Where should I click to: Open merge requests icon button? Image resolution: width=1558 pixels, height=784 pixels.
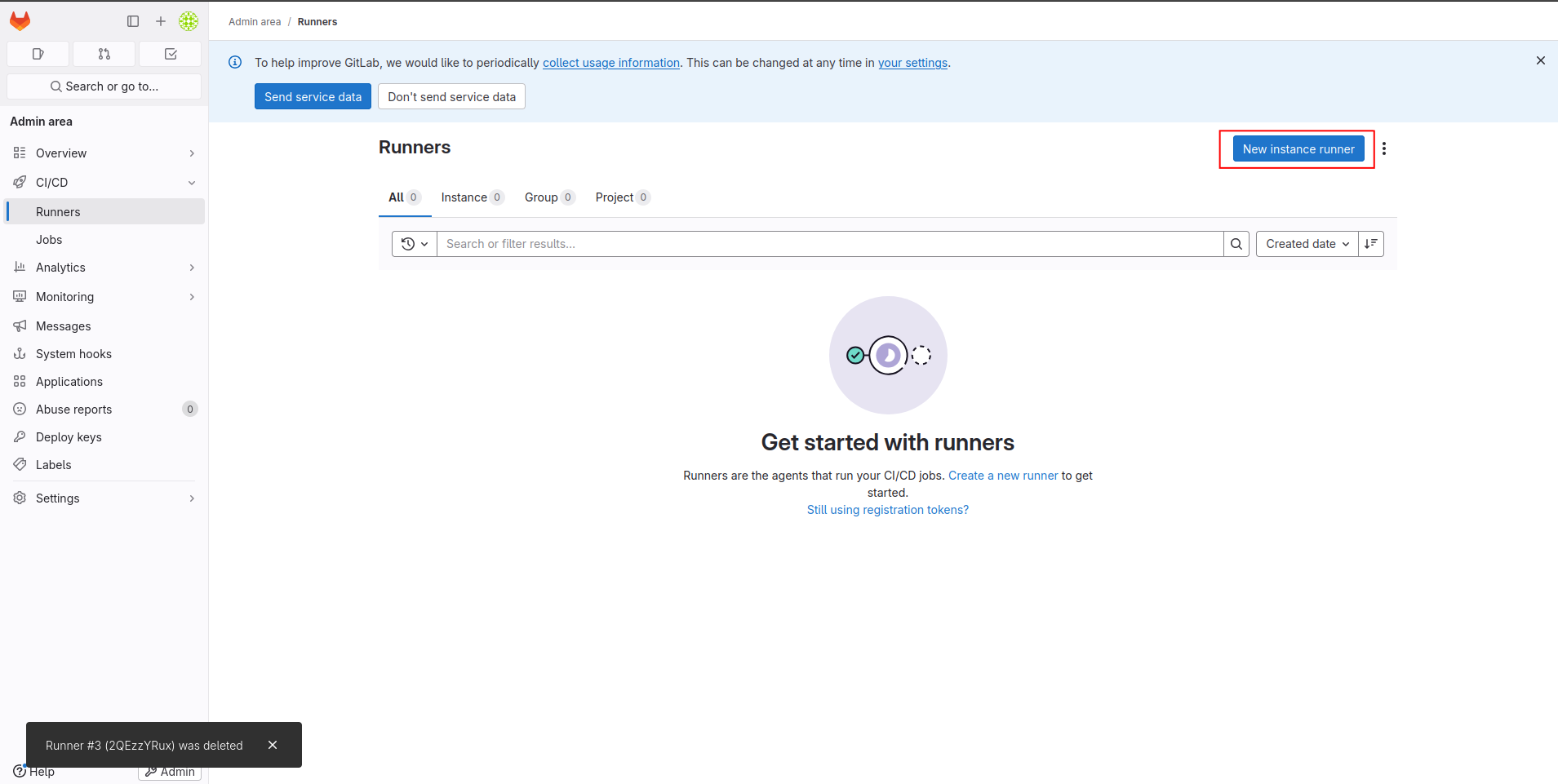tap(104, 54)
